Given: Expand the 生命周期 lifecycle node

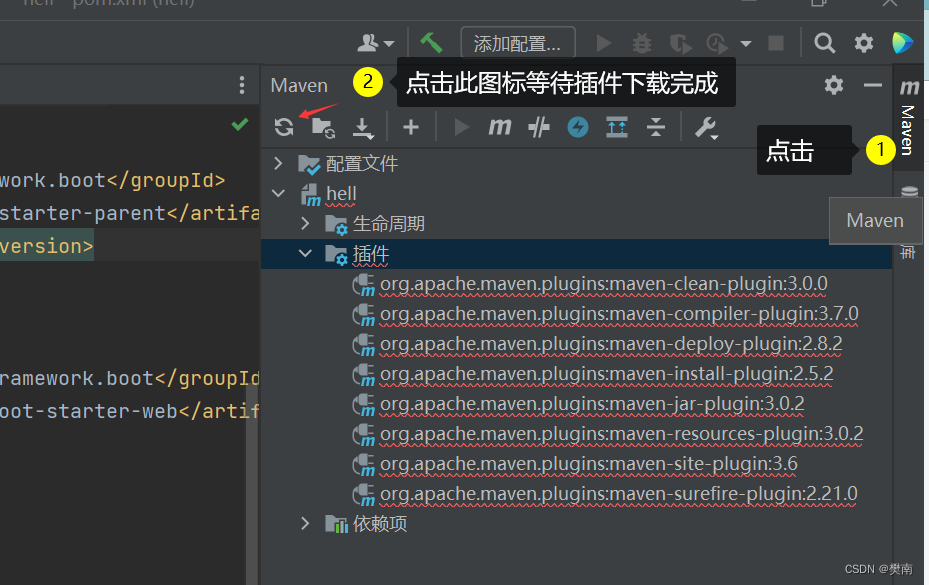Looking at the screenshot, I should click(306, 223).
